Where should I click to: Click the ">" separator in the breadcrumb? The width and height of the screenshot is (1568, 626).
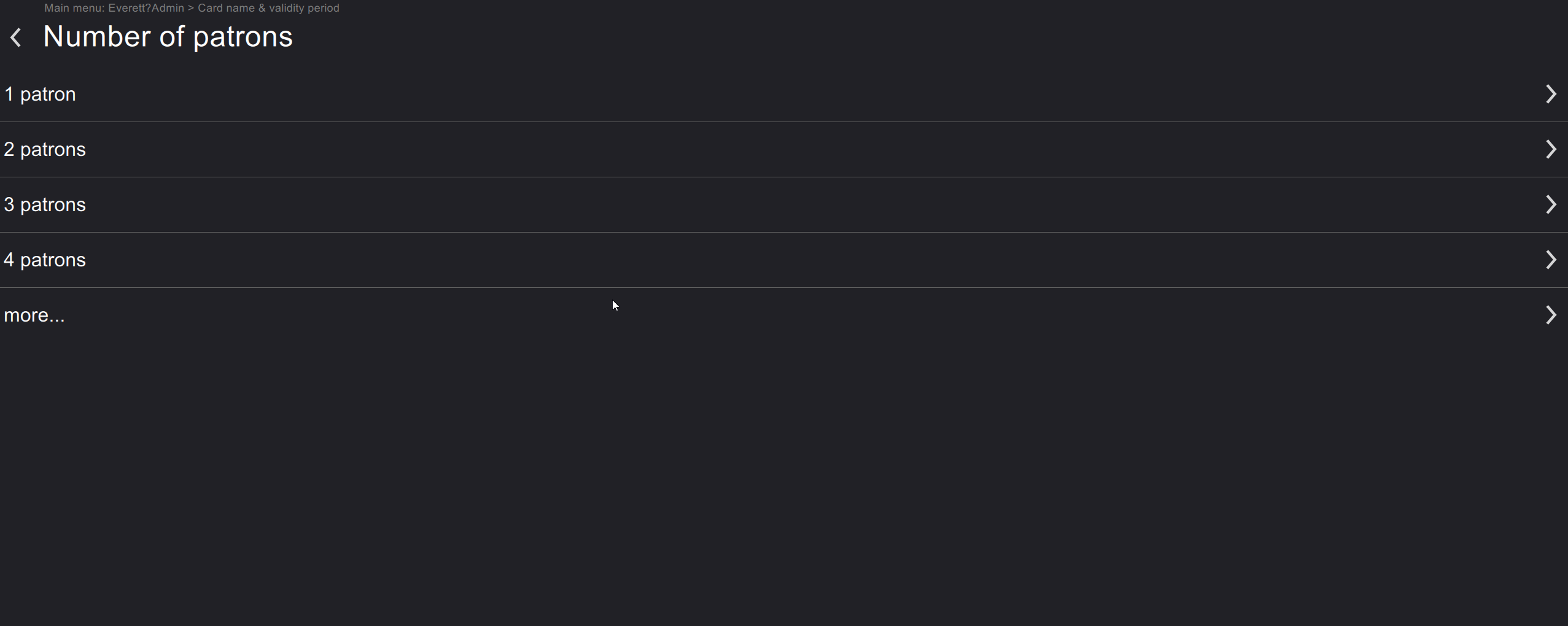[191, 8]
